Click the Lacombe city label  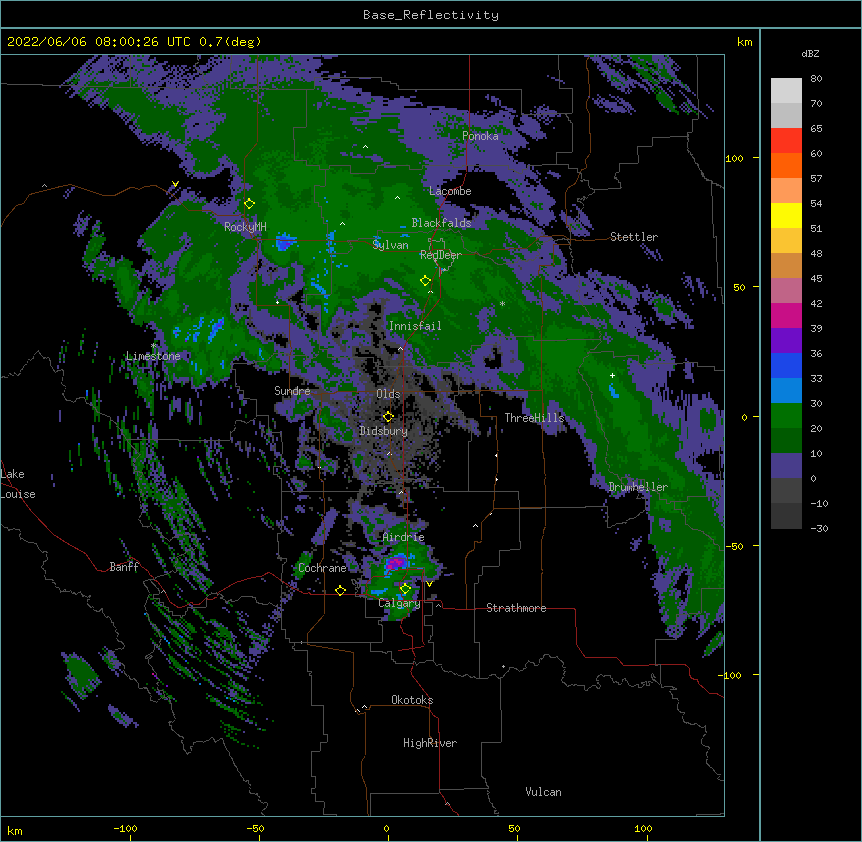[450, 191]
